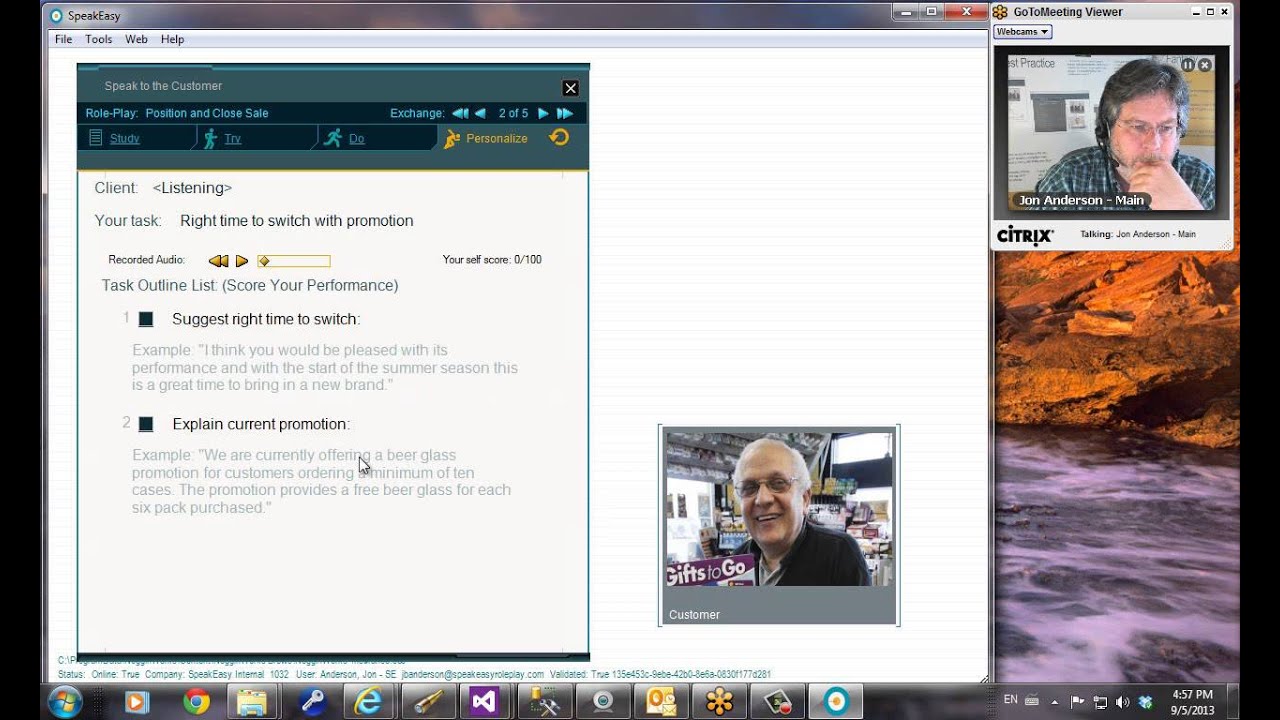This screenshot has height=720, width=1280.
Task: Go to previous exchange arrow
Action: [480, 113]
